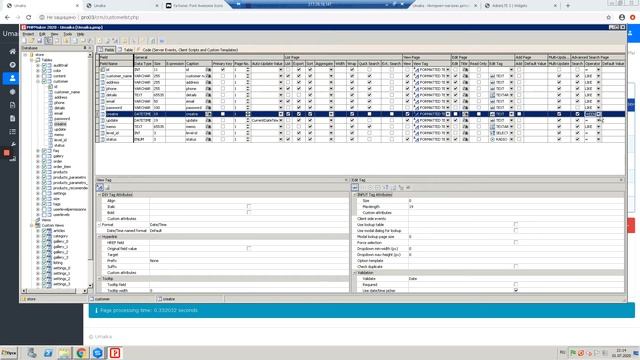Open Operator dropdown in selected creatre row
Screen dimensions: 640x360
point(599,114)
